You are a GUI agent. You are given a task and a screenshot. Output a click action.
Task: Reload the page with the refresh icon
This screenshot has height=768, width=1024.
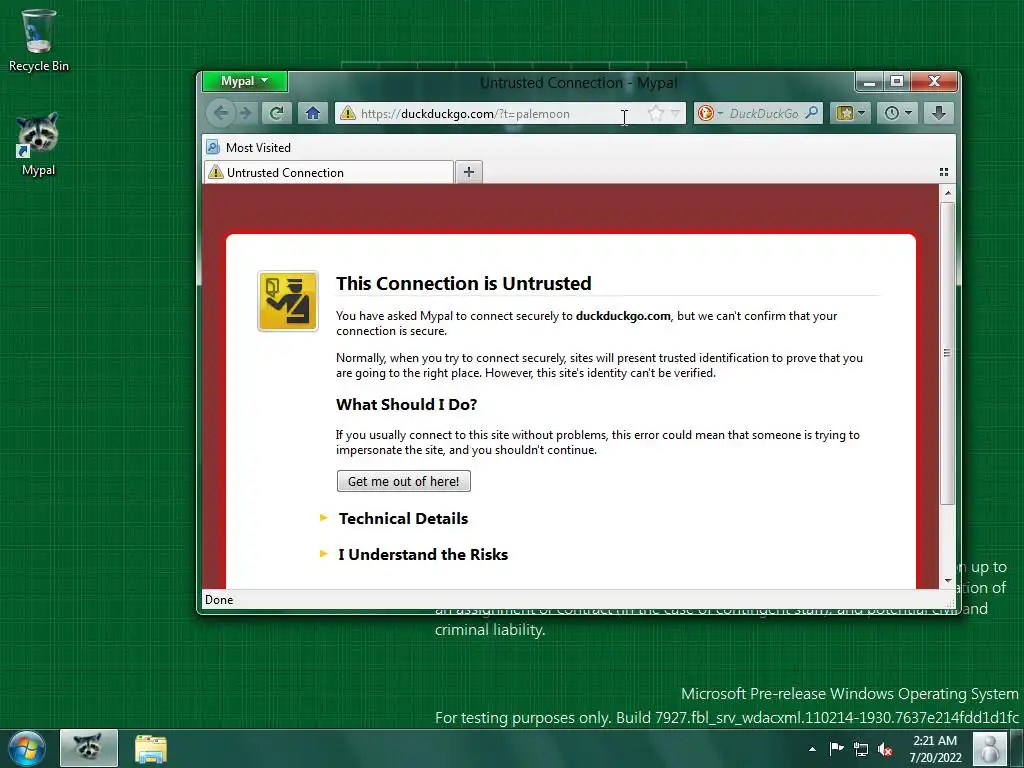[x=276, y=113]
